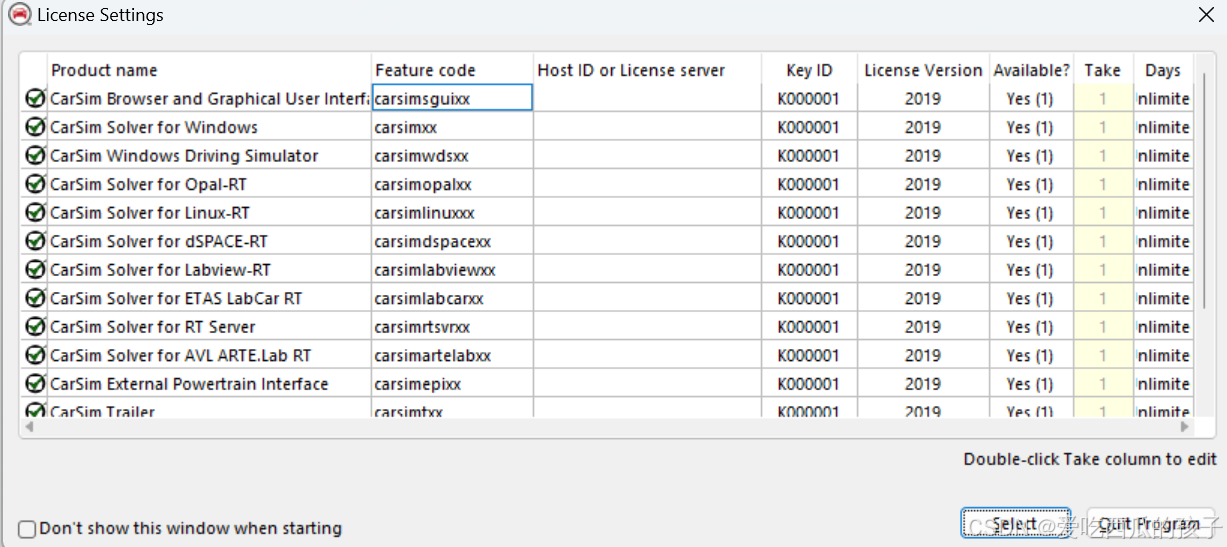1227x547 pixels.
Task: Click the Select button
Action: point(1016,523)
